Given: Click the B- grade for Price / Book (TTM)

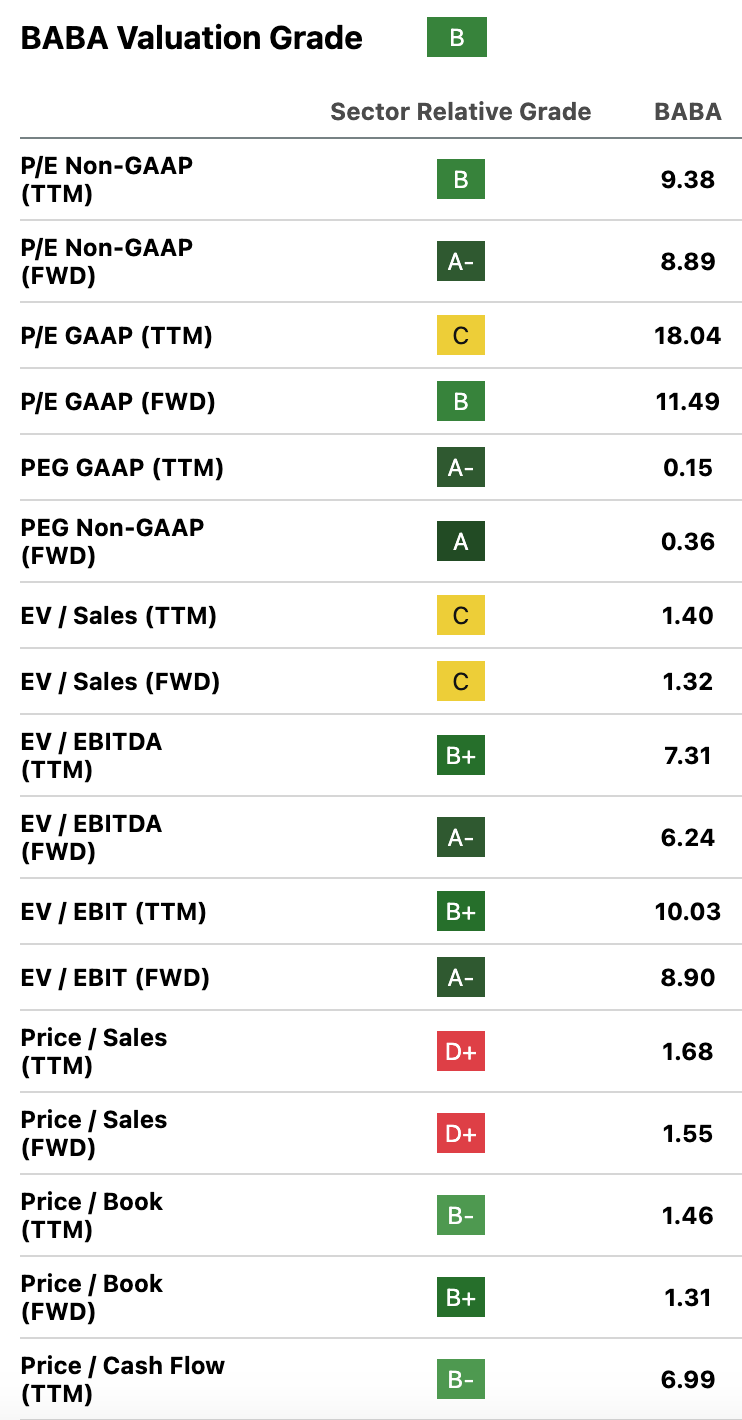Looking at the screenshot, I should (460, 1216).
